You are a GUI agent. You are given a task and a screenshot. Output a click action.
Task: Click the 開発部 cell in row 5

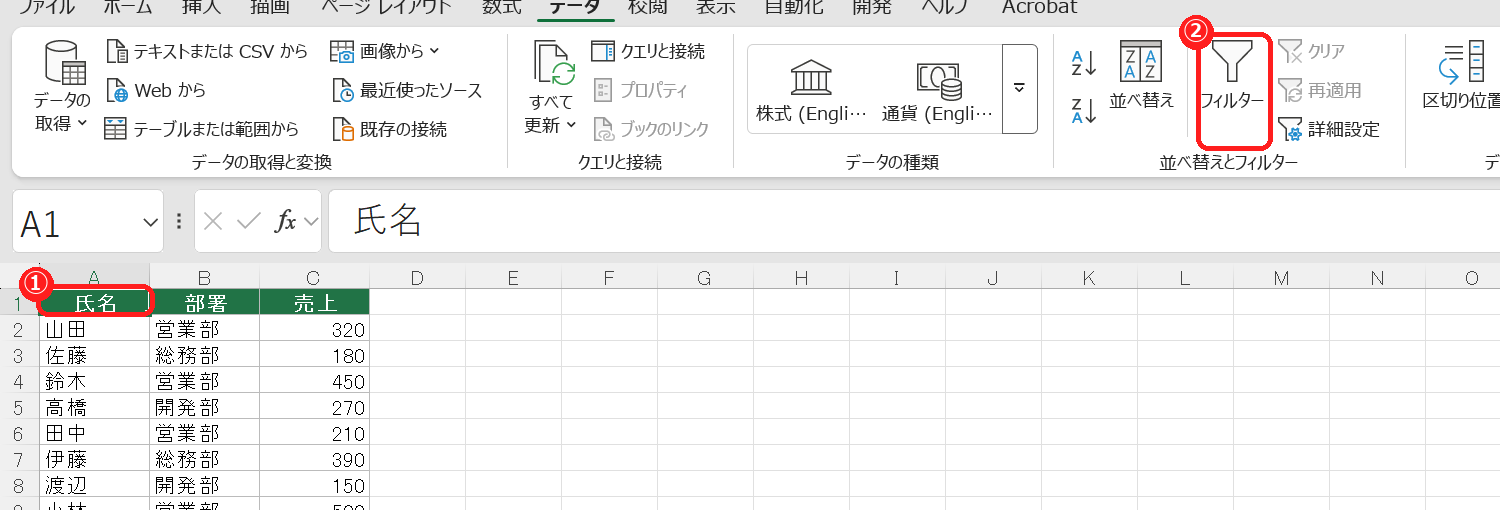(205, 407)
